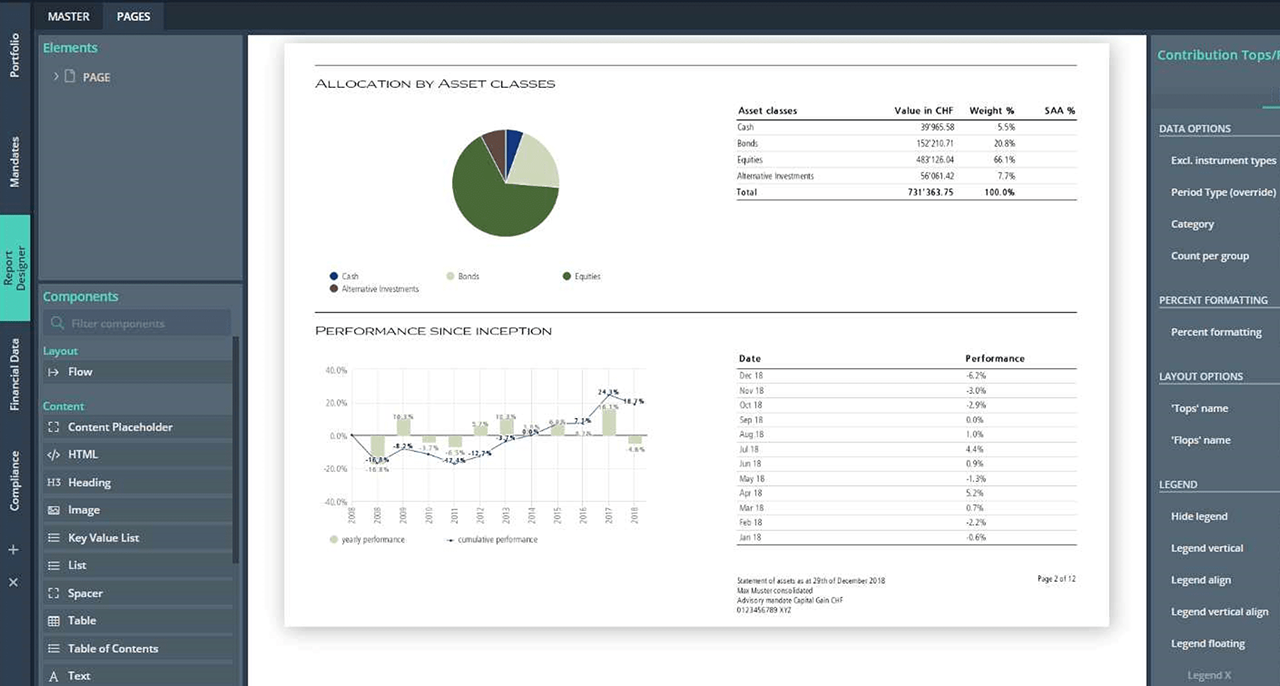Click the PAGE document icon
The height and width of the screenshot is (686, 1280).
70,76
